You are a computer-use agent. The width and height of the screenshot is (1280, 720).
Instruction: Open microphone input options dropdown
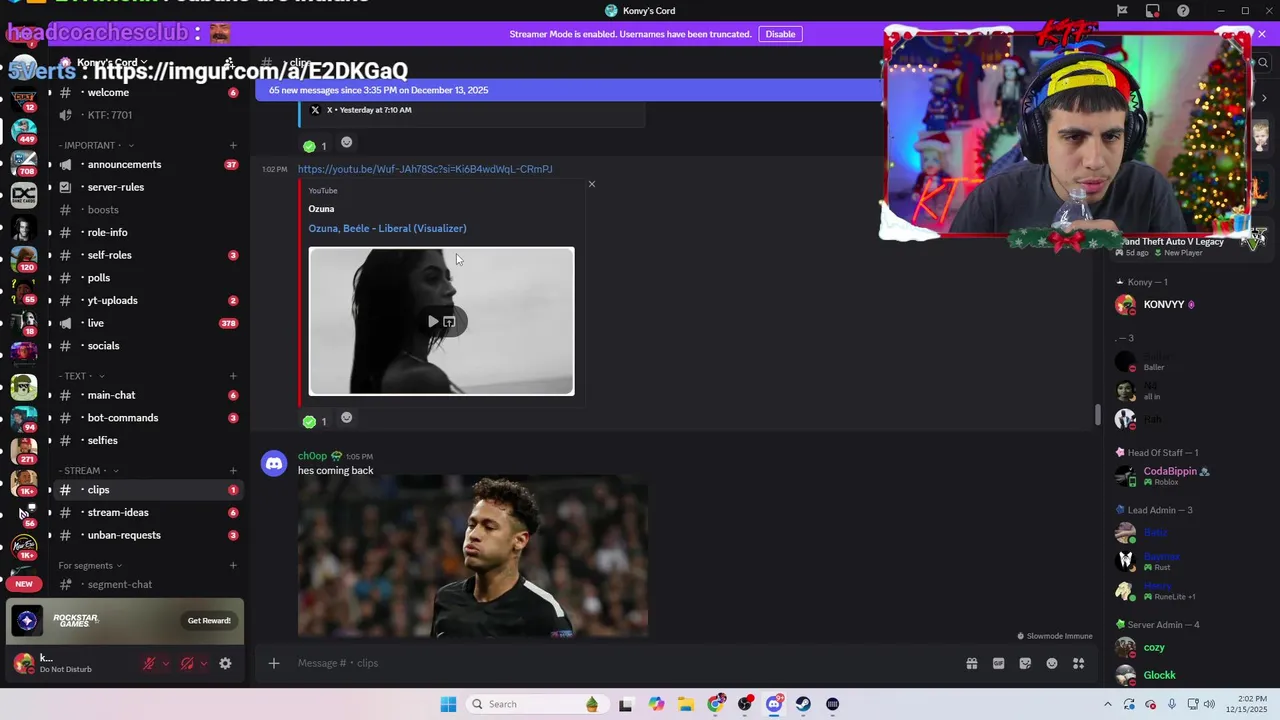point(166,663)
